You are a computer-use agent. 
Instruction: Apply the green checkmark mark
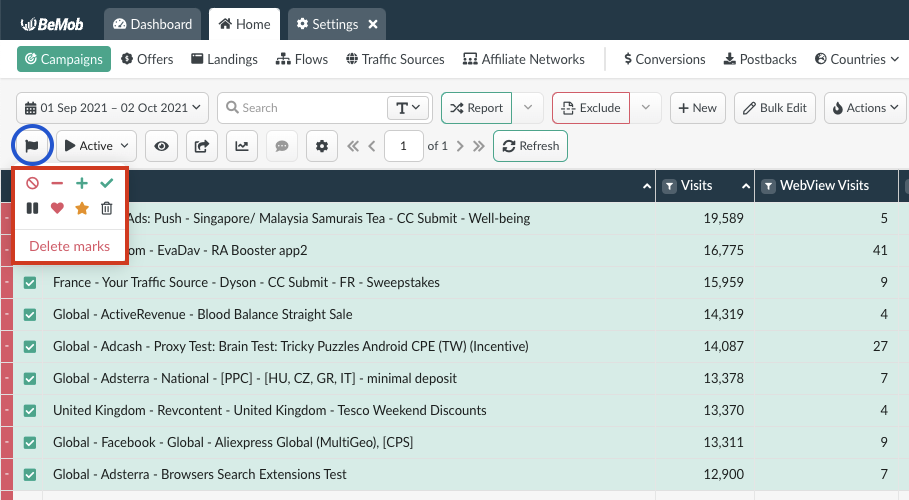(107, 183)
